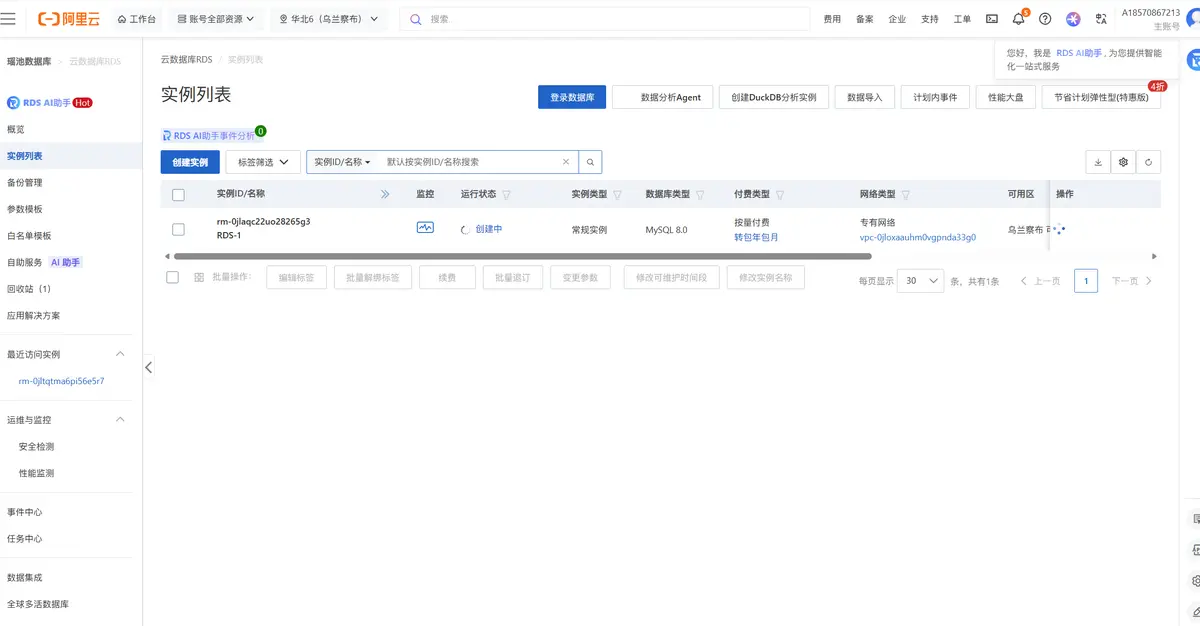
Task: Click the batch operations grid icon
Action: pos(199,277)
